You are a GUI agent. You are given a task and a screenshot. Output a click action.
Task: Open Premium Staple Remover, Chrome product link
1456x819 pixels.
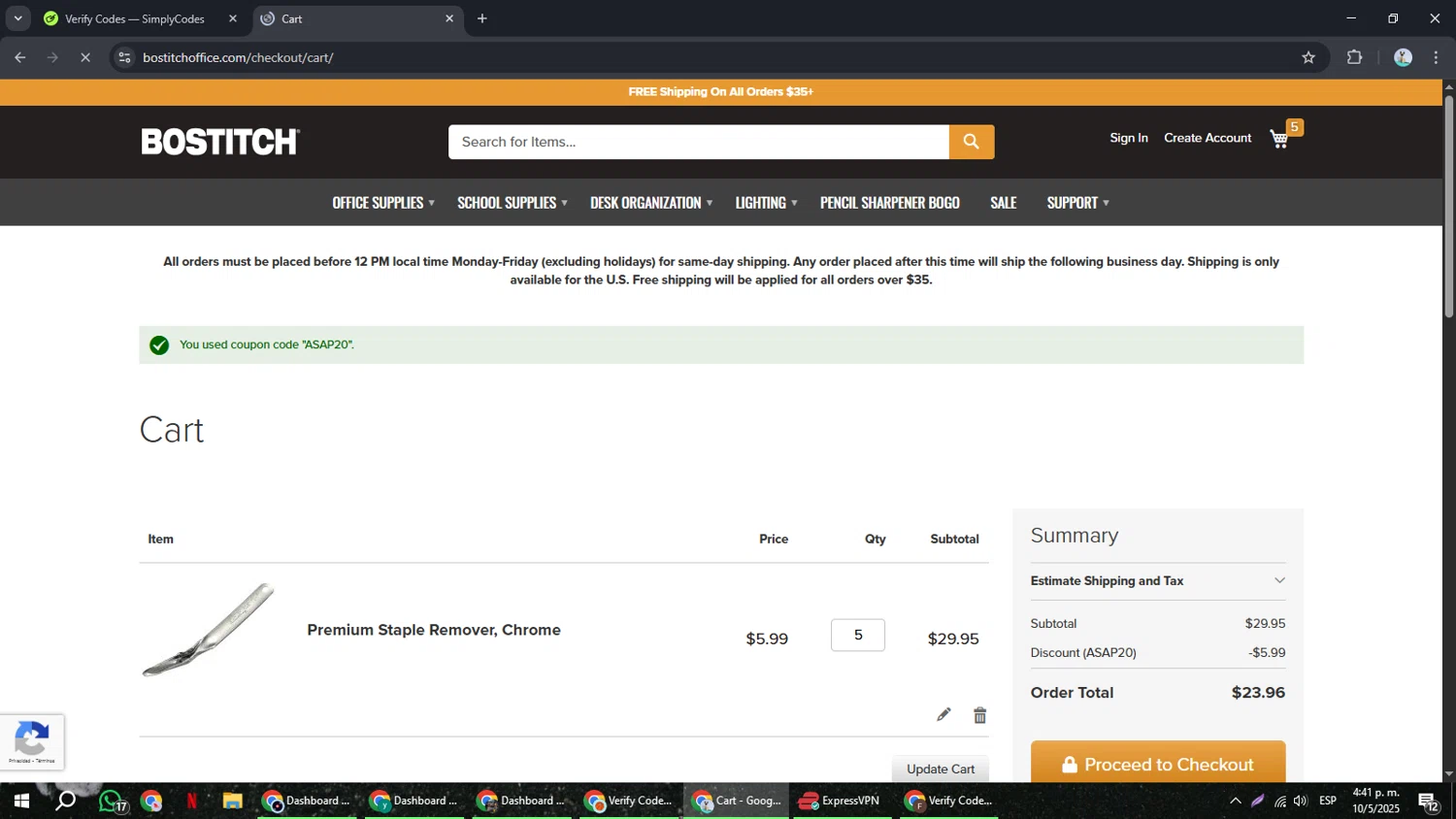point(434,630)
